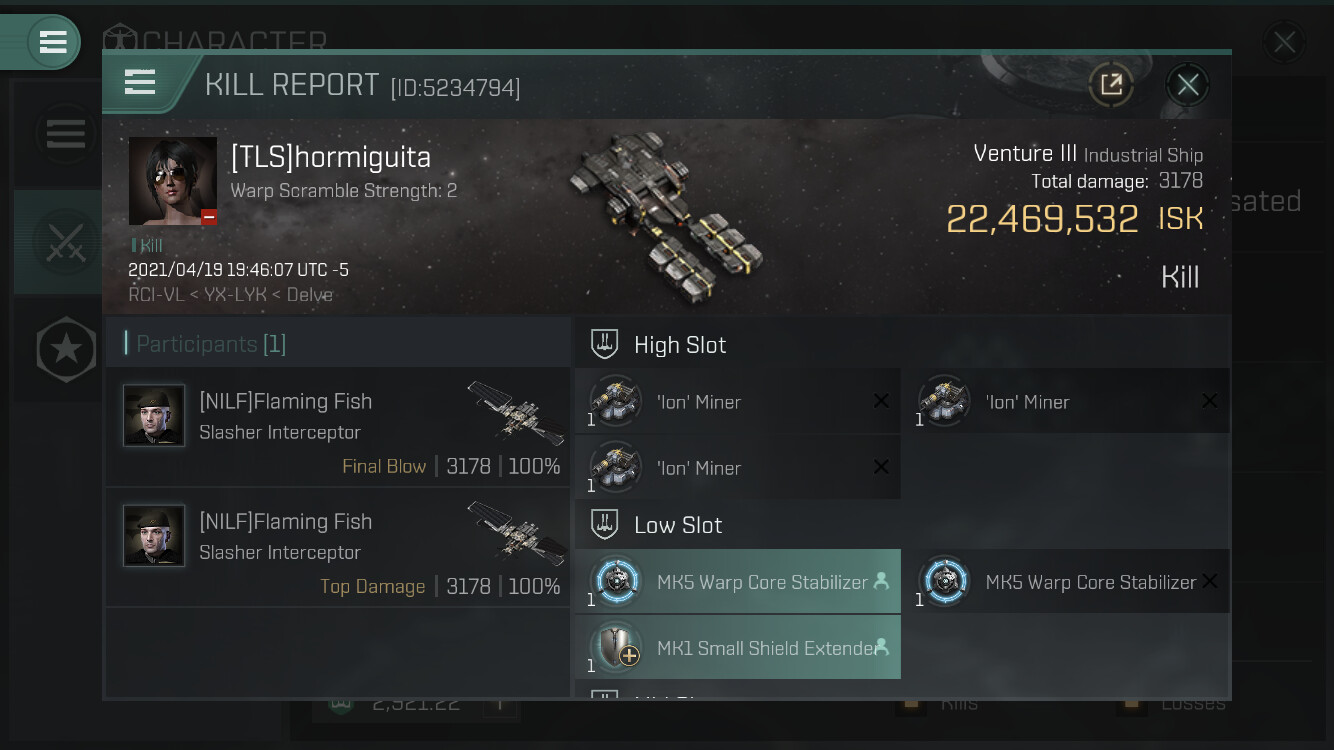The width and height of the screenshot is (1334, 750).
Task: Click the background character sidebar list icon
Action: [x=66, y=133]
